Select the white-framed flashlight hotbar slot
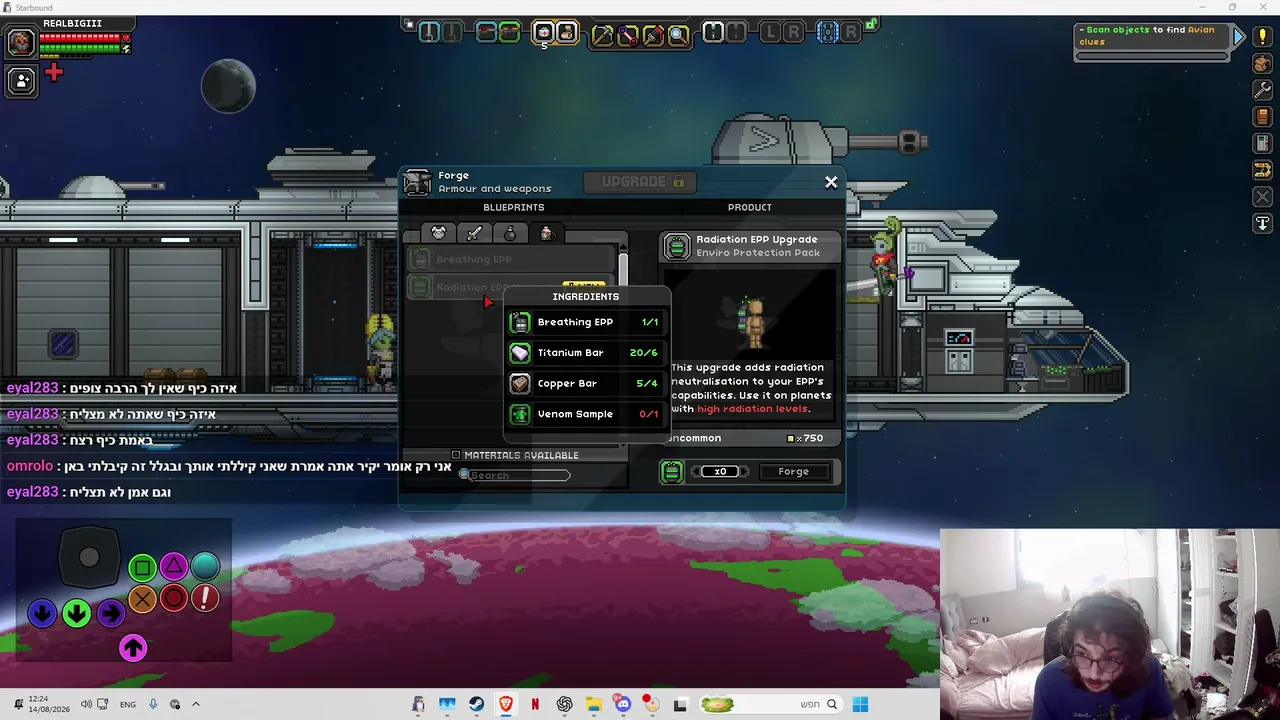Viewport: 1280px width, 720px height. (x=714, y=33)
